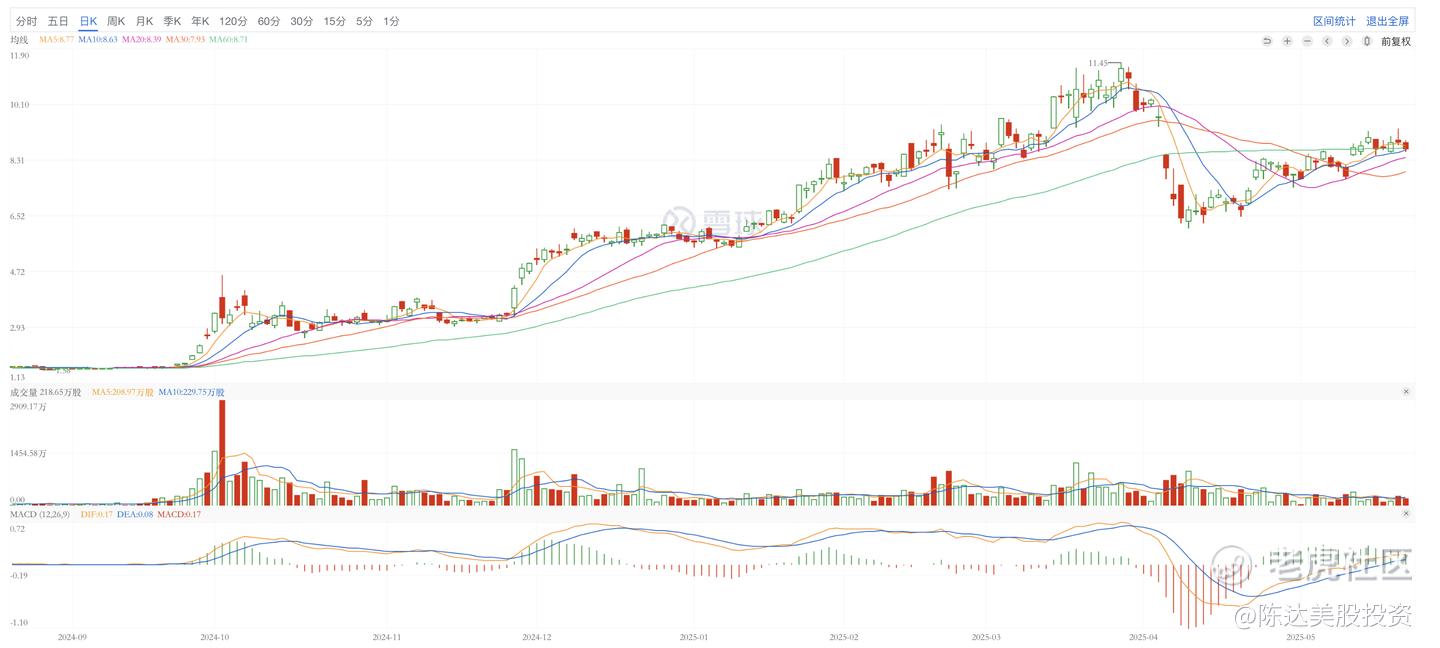Click the 2025-01 date axis label
This screenshot has height=648, width=1440.
coord(694,636)
